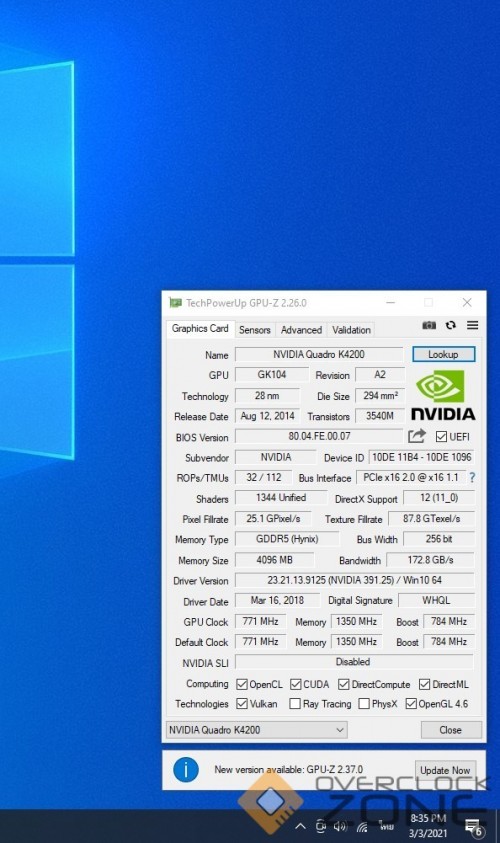Click the GPU-Z title bar app icon
The height and width of the screenshot is (843, 500).
(175, 303)
